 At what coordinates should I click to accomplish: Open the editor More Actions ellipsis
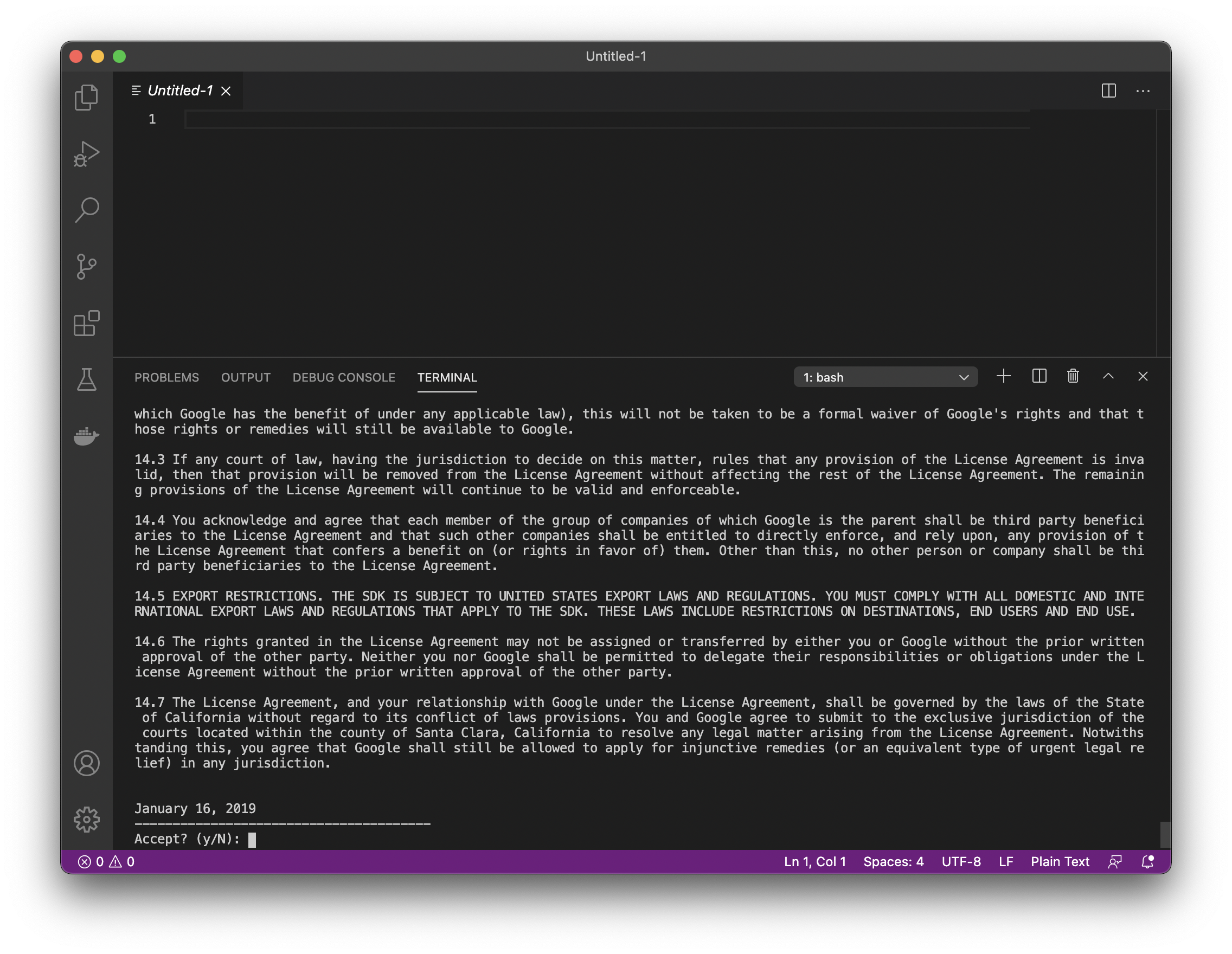pos(1143,91)
